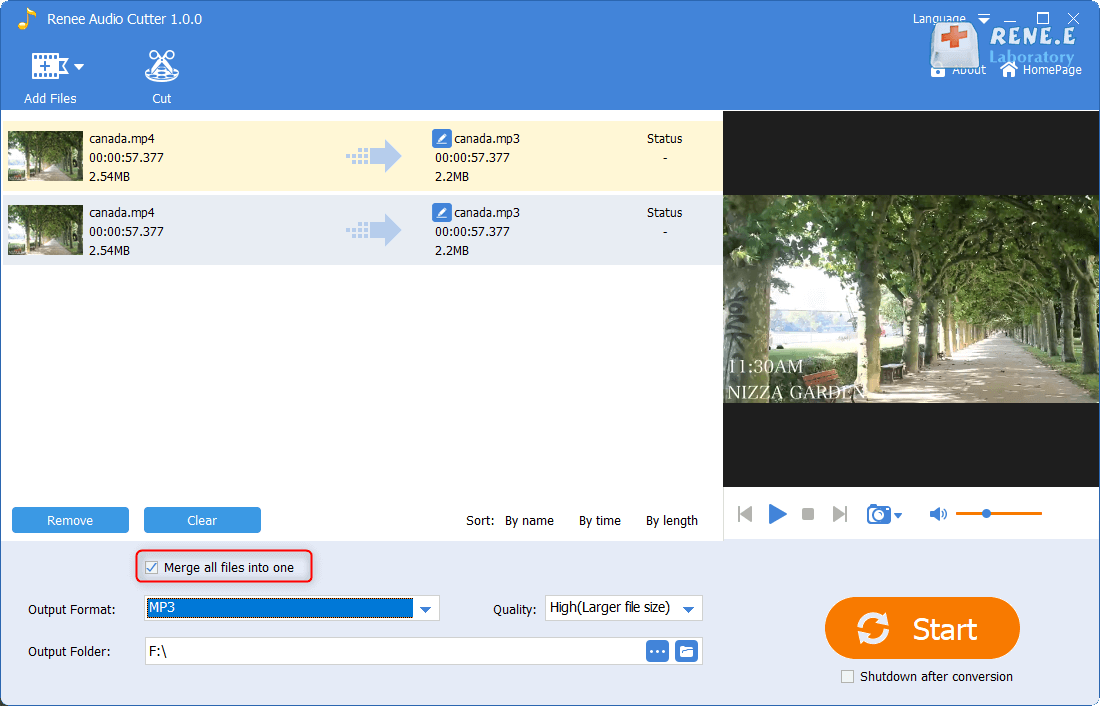Expand the snapshot options arrow
The width and height of the screenshot is (1100, 706).
click(x=898, y=516)
